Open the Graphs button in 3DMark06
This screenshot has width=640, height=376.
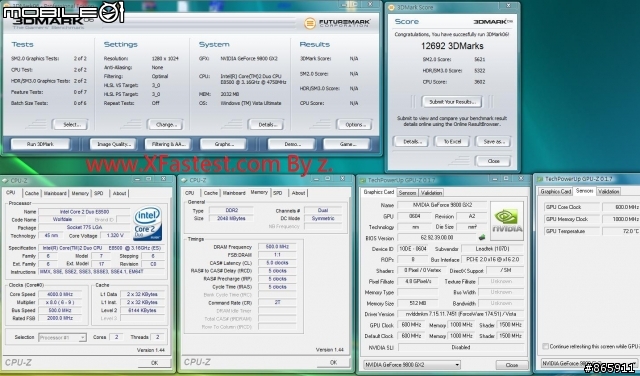coord(223,144)
